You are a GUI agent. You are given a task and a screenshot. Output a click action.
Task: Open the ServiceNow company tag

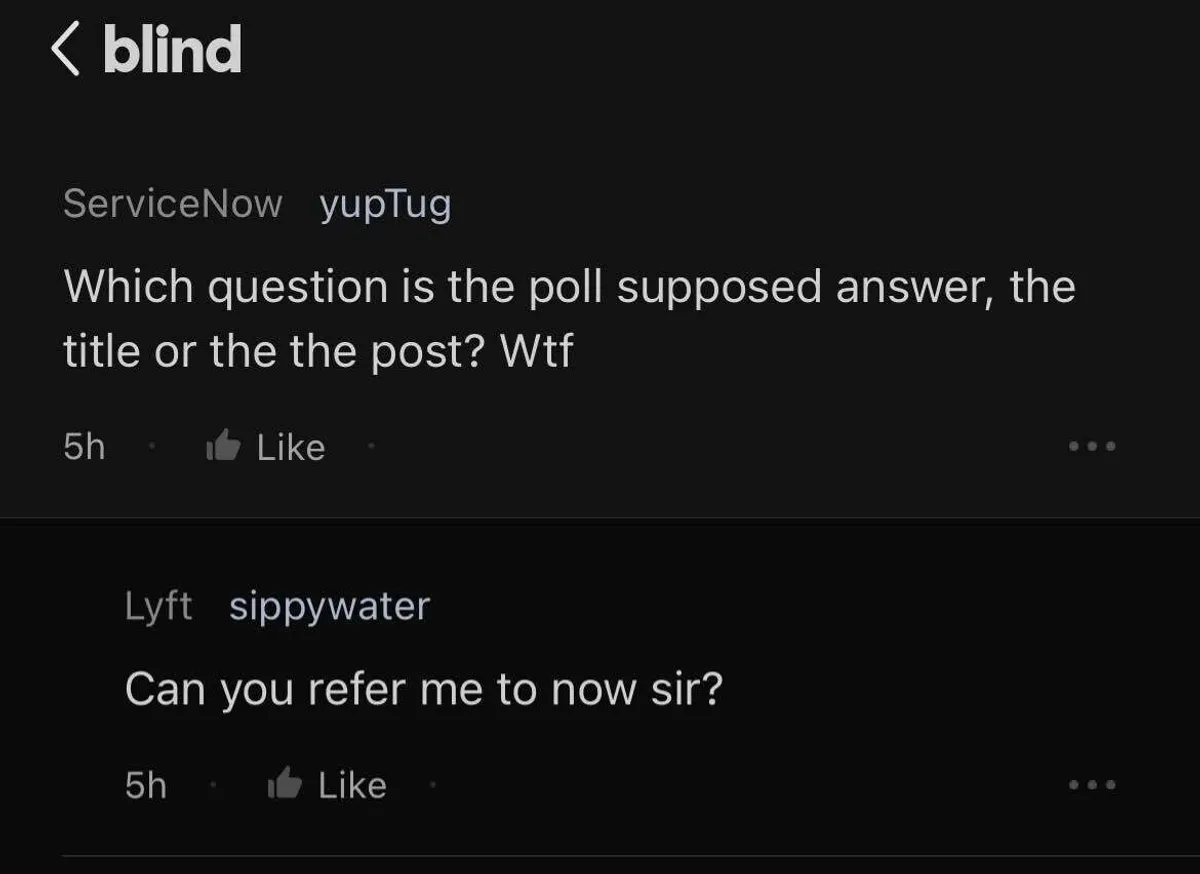(x=172, y=204)
